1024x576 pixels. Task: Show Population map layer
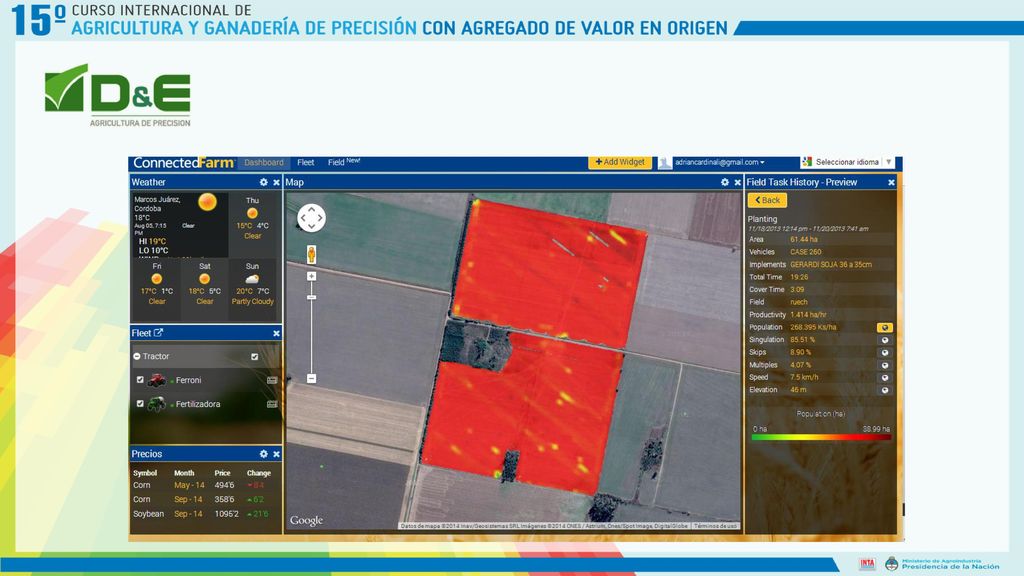[885, 327]
